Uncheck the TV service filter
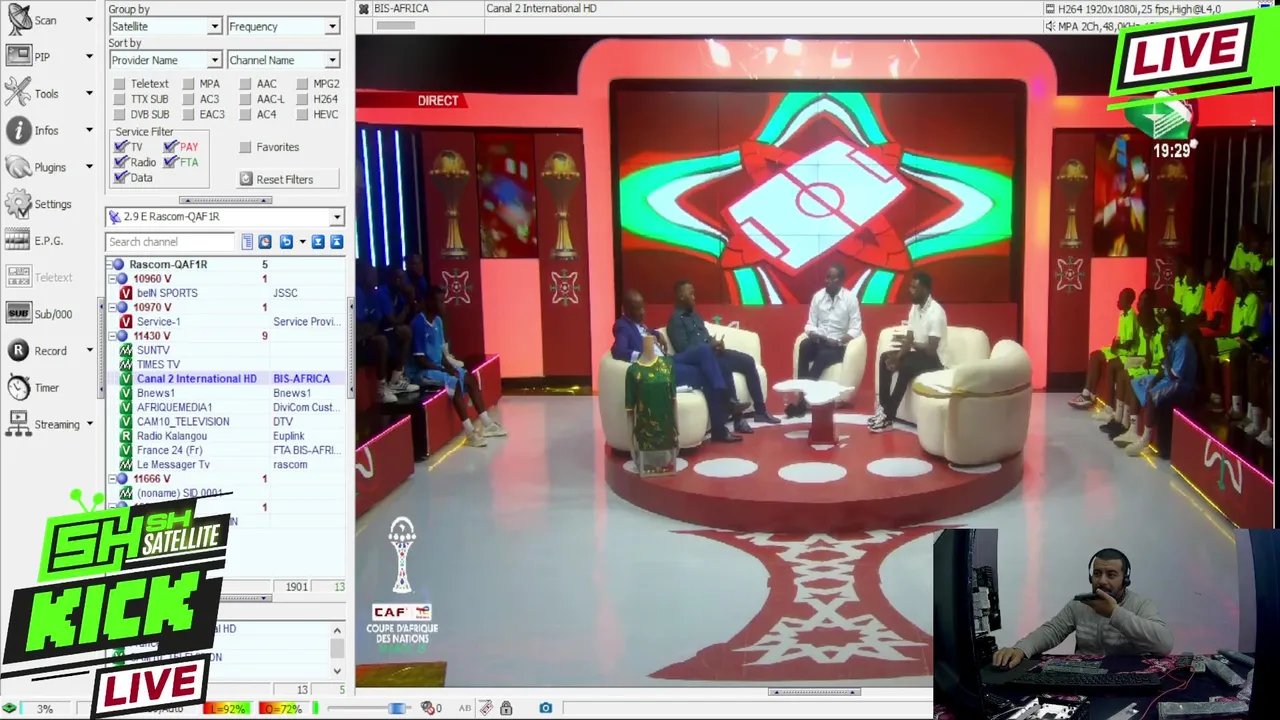The width and height of the screenshot is (1280, 720). pos(121,147)
